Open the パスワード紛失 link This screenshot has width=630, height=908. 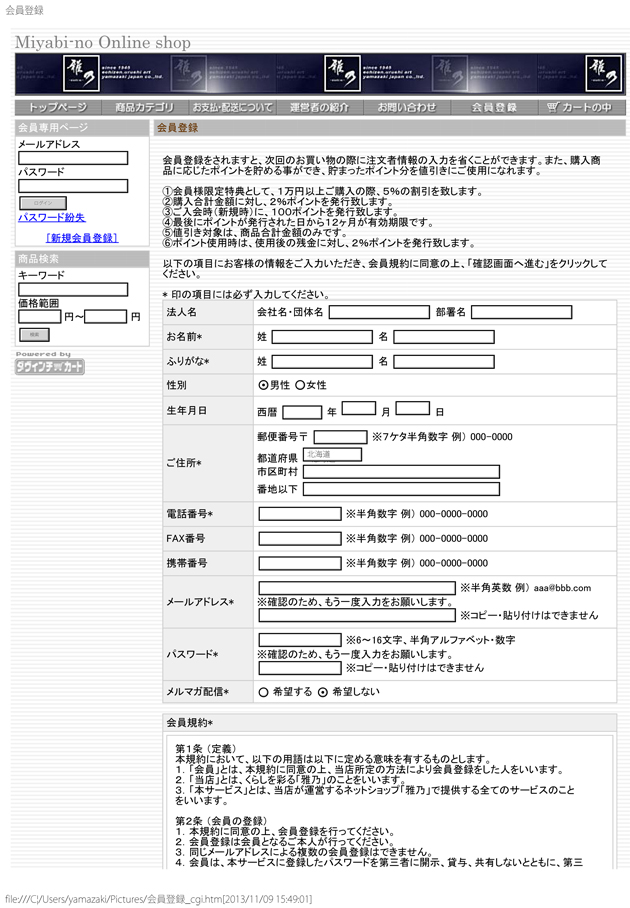pos(52,218)
